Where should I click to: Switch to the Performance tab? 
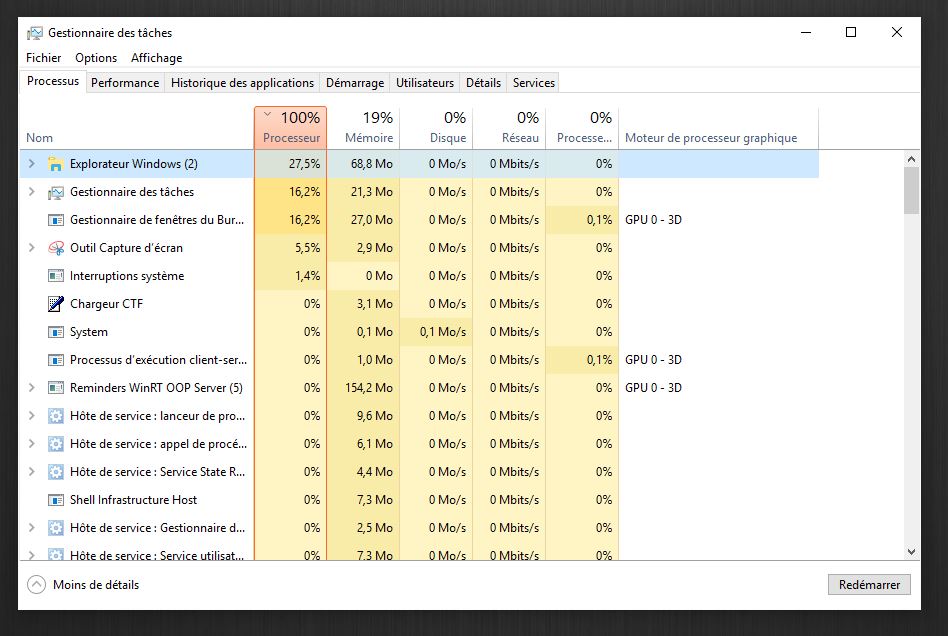point(125,83)
